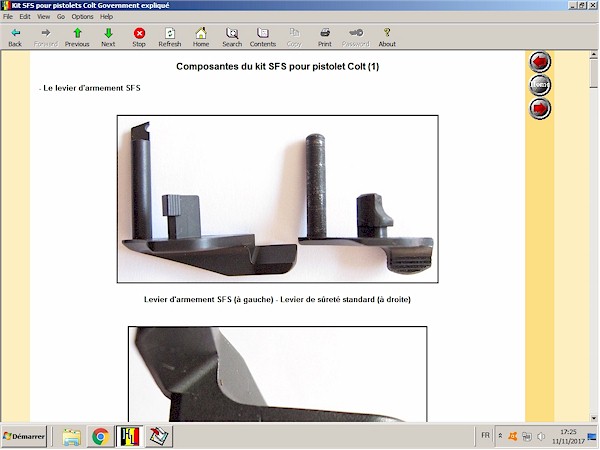Open the View menu
The height and width of the screenshot is (450, 600).
(x=43, y=16)
